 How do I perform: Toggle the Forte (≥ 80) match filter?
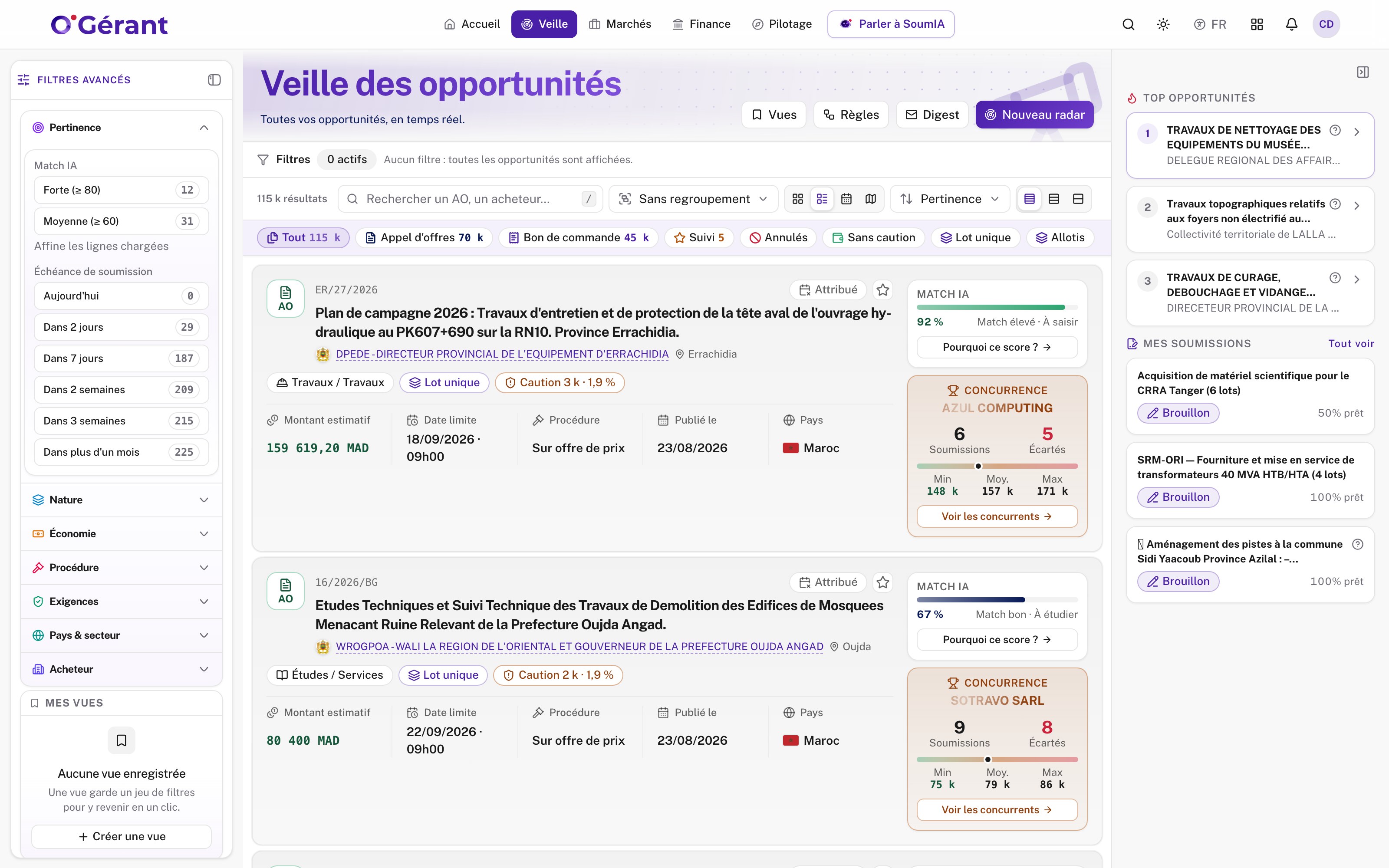click(121, 190)
